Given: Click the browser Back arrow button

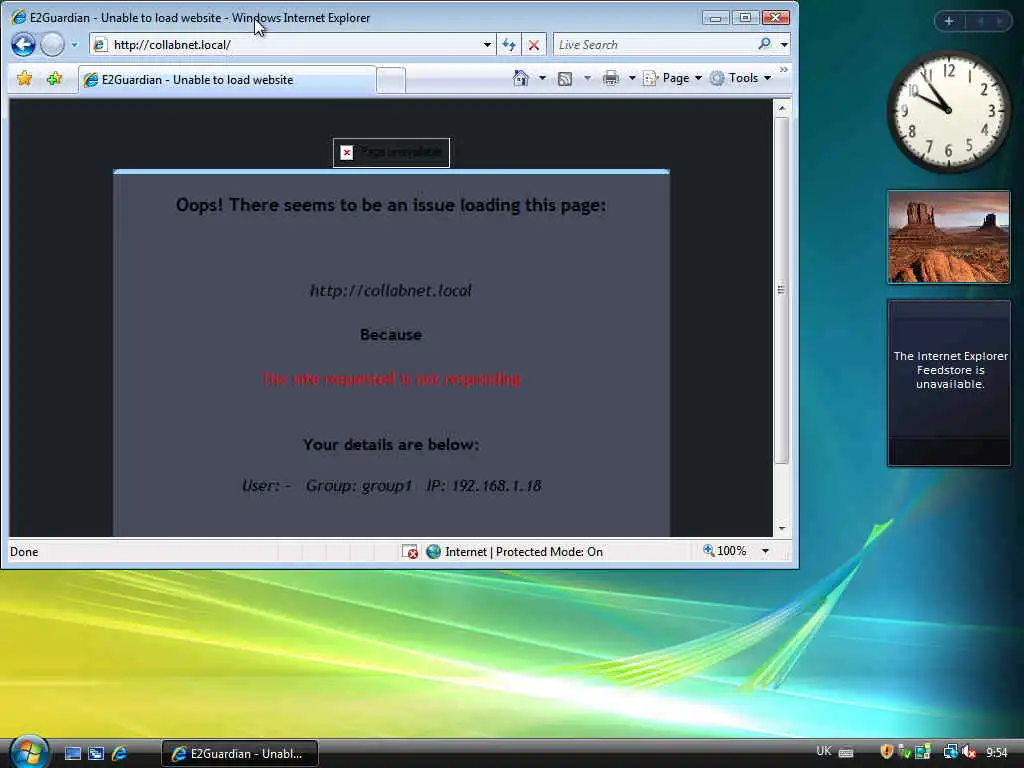Looking at the screenshot, I should [x=24, y=44].
